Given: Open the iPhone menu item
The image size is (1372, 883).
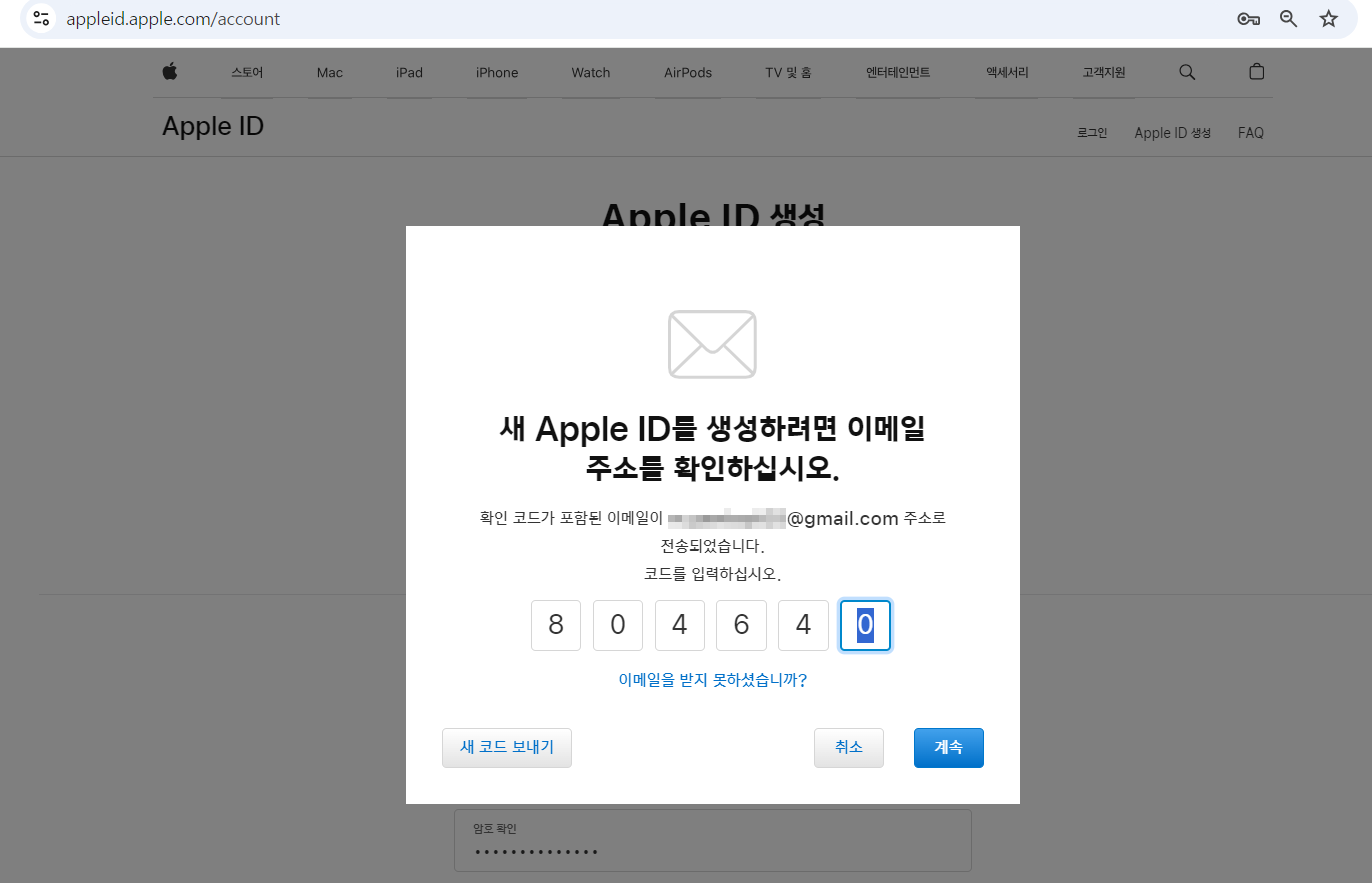Looking at the screenshot, I should [497, 72].
